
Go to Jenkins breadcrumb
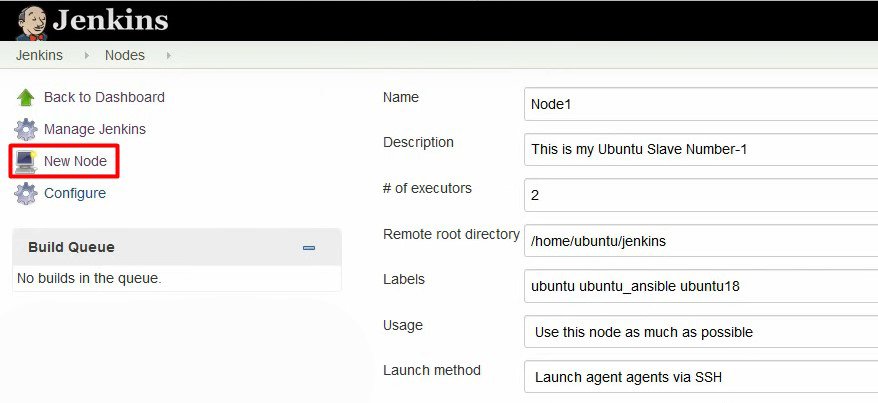click(39, 55)
